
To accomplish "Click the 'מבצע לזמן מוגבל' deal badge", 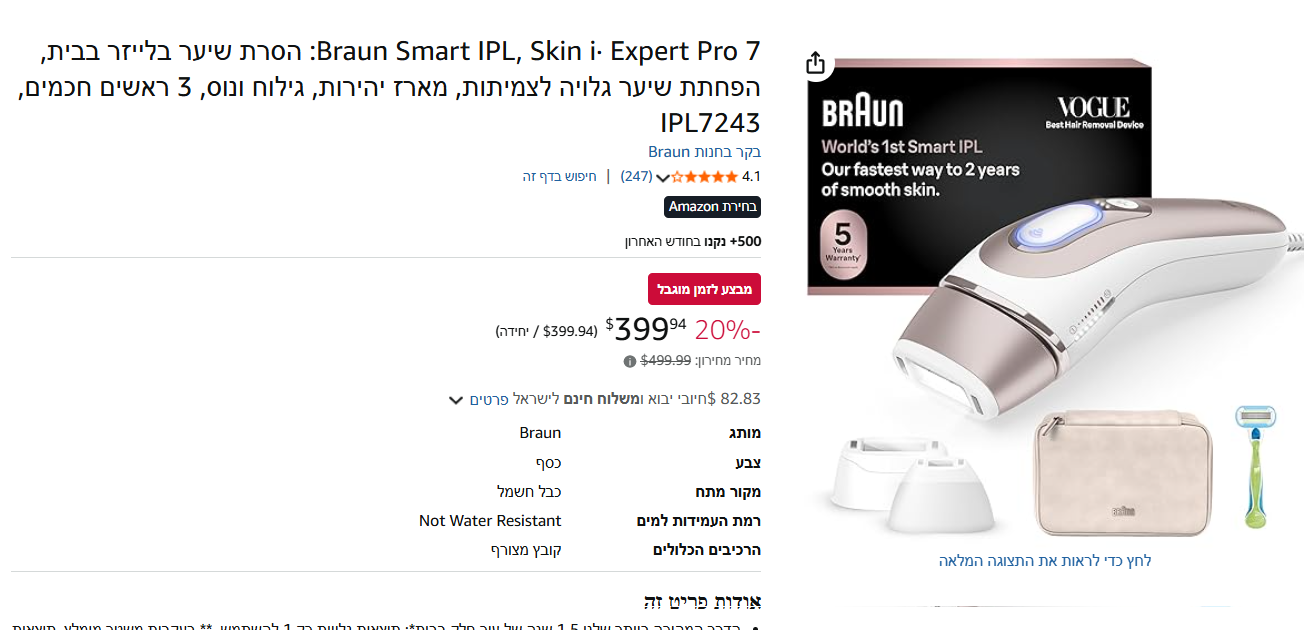I will [x=704, y=289].
